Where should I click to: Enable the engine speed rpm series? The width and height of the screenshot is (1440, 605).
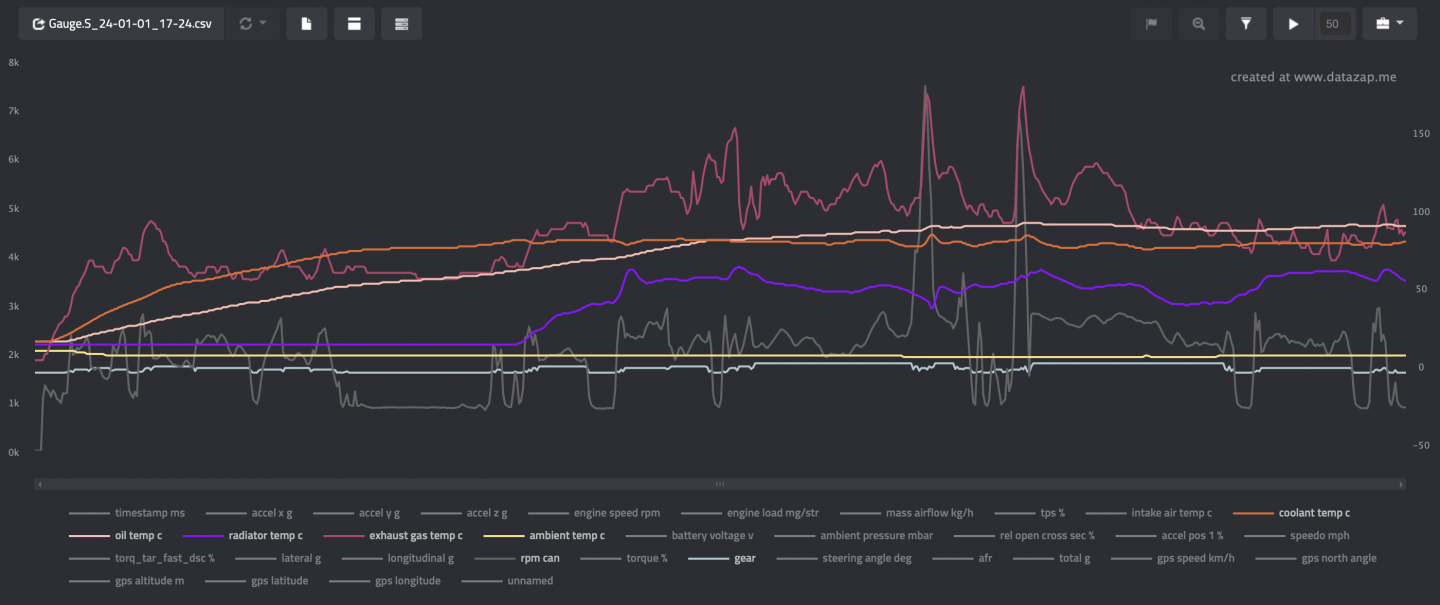[614, 513]
